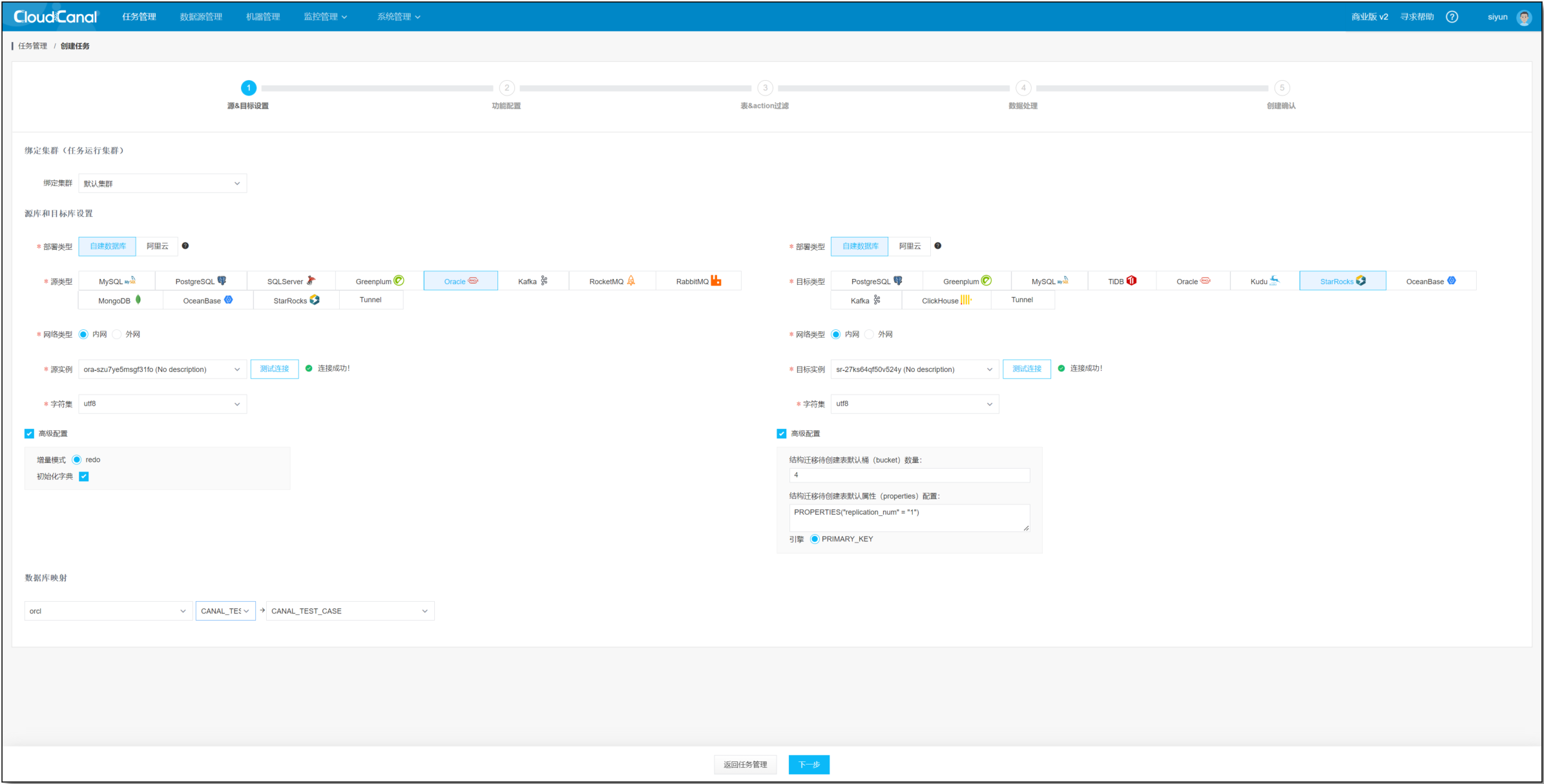
Task: Click the help question mark icon in header
Action: point(1452,17)
